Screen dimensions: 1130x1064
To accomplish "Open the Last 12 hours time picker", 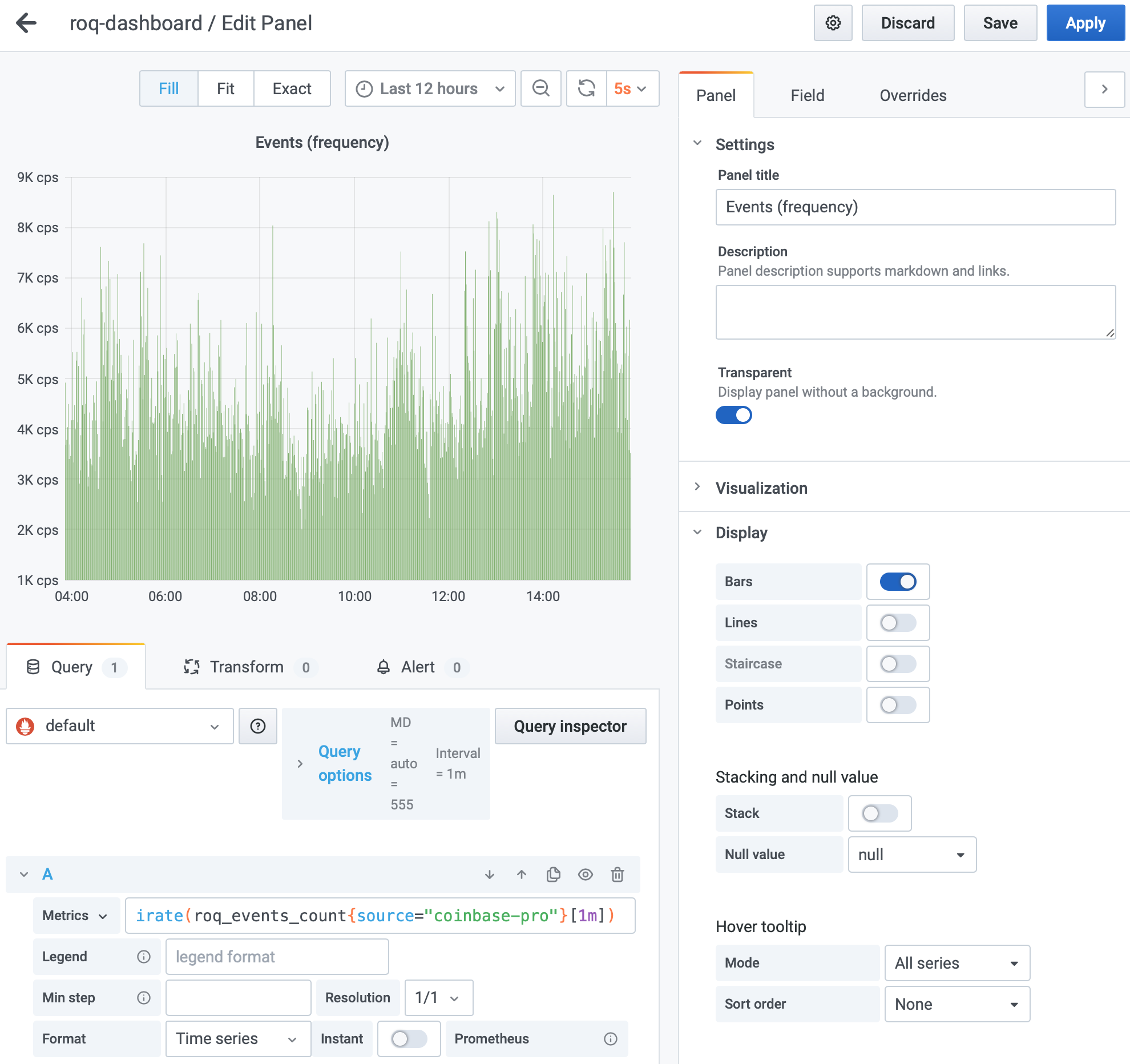I will (x=430, y=88).
